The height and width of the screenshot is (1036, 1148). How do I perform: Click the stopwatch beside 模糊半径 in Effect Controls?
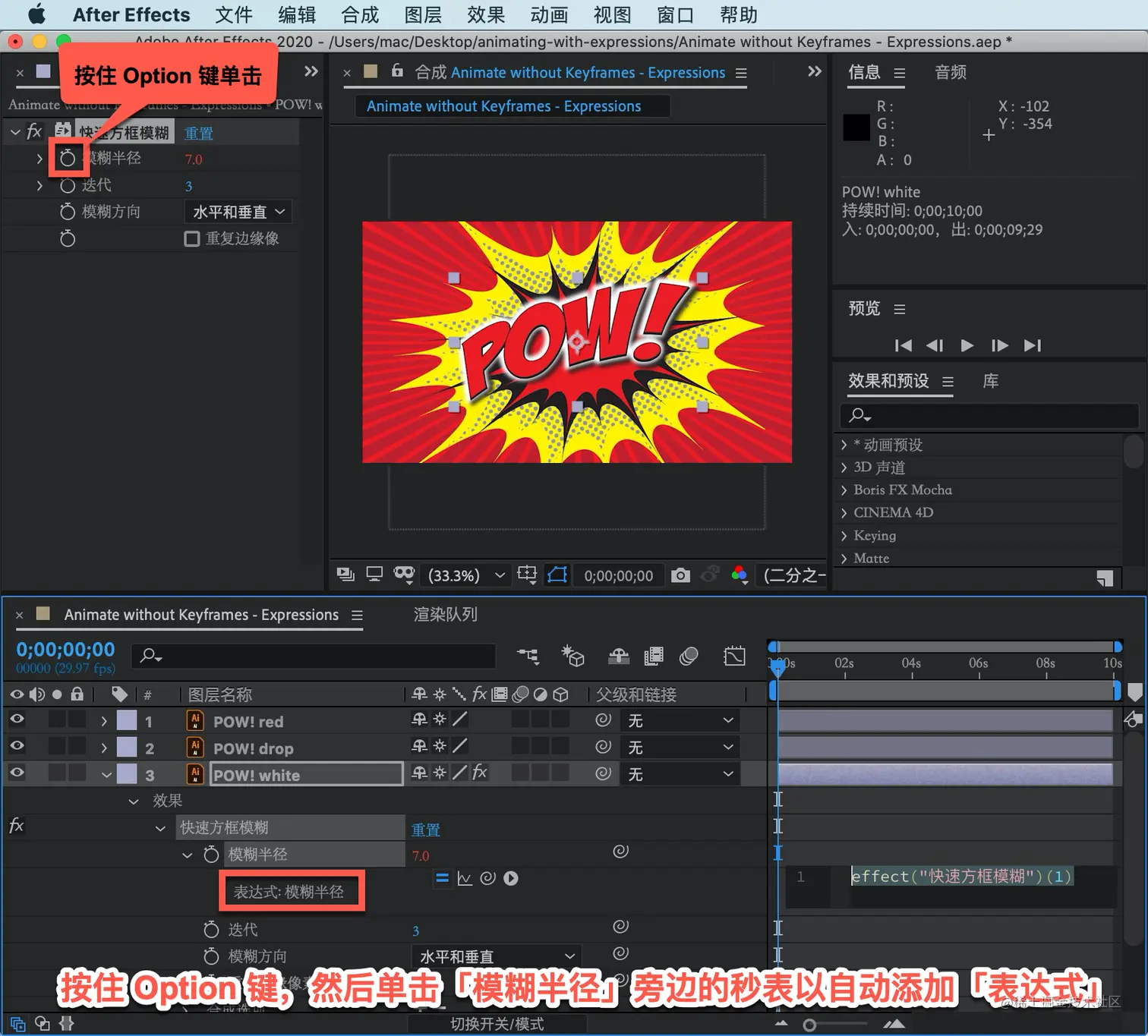(68, 158)
